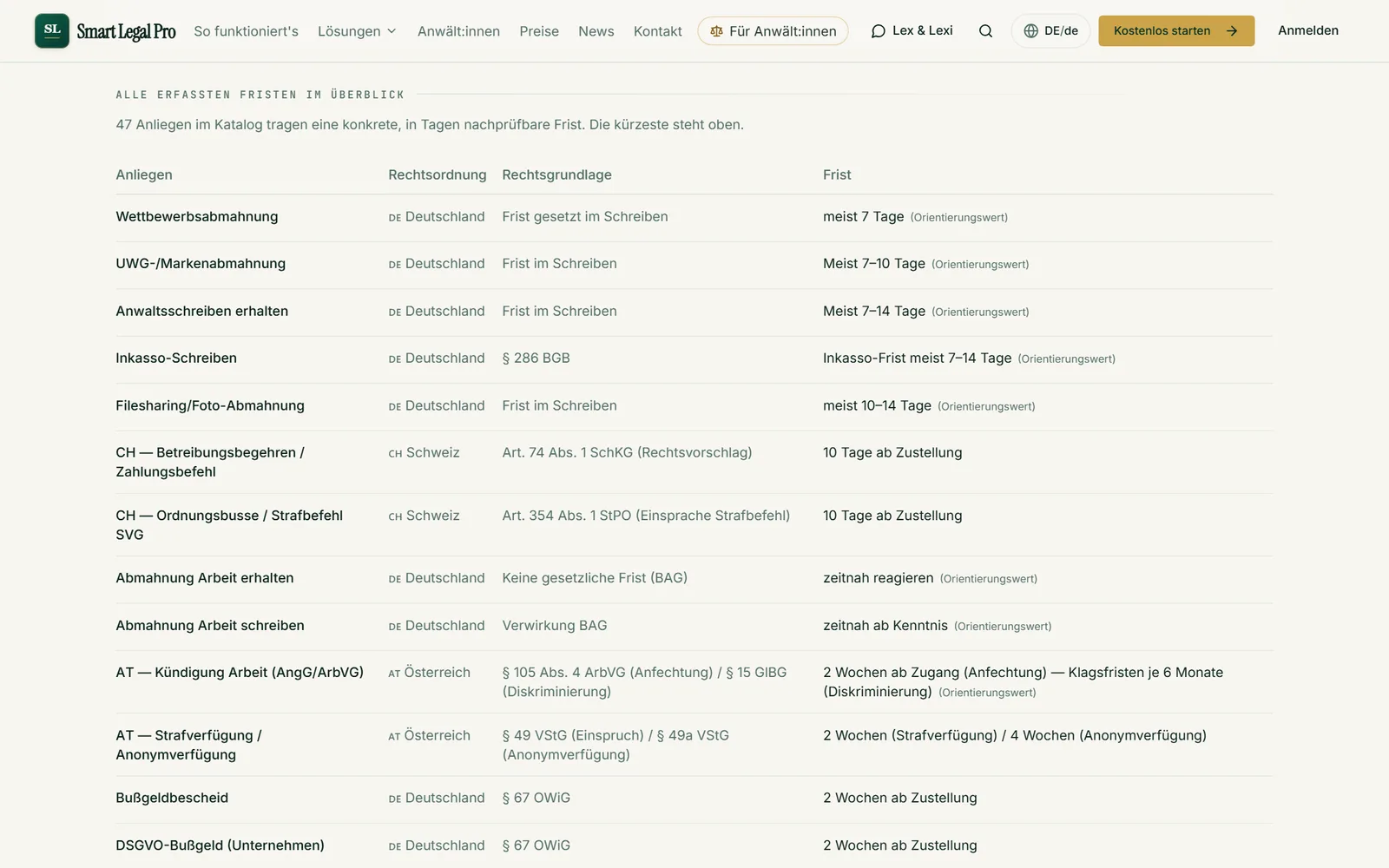Image resolution: width=1389 pixels, height=868 pixels.
Task: Go to the Anwält:innen page
Action: [x=458, y=31]
